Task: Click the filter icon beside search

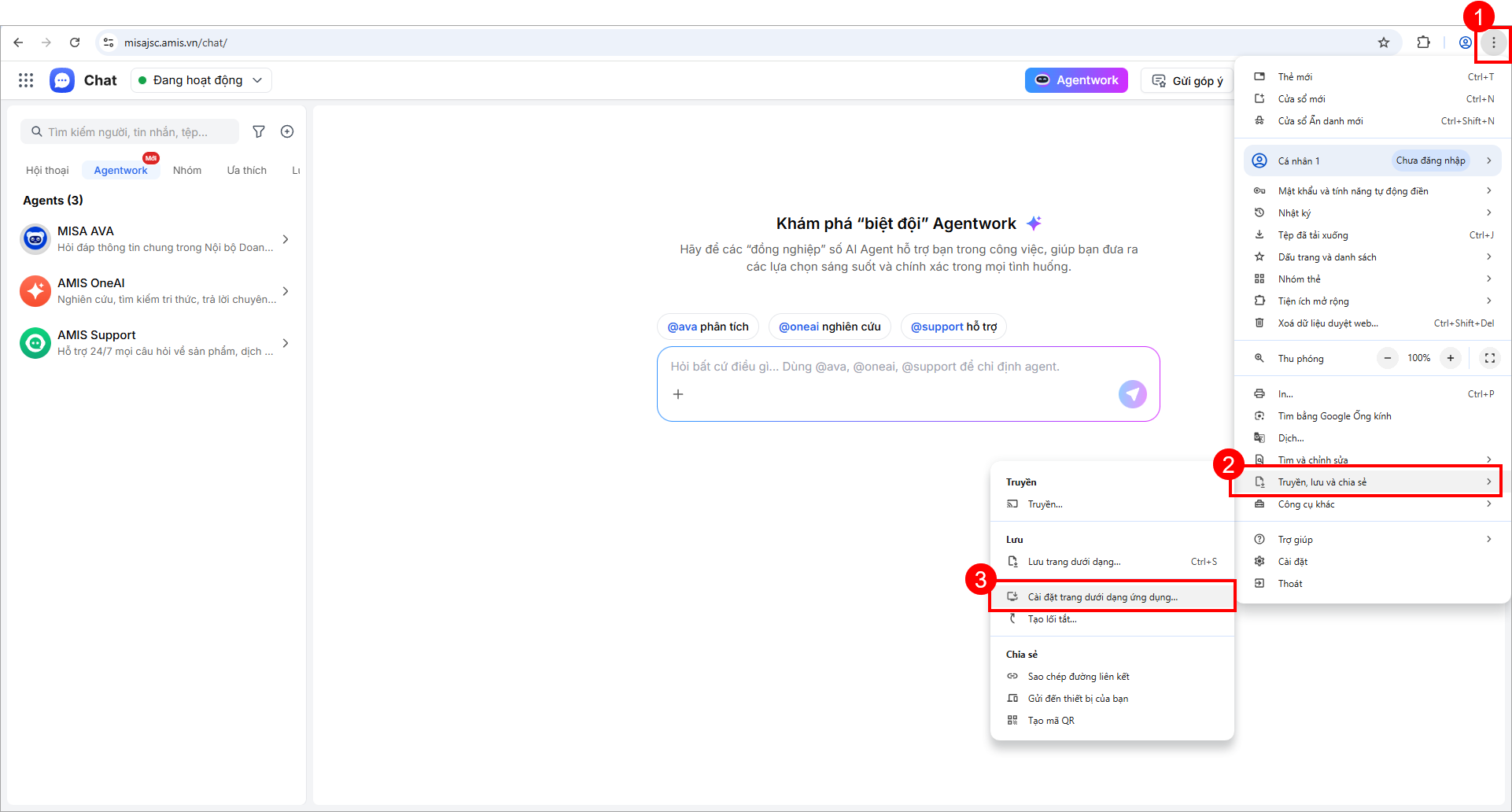Action: [x=259, y=131]
